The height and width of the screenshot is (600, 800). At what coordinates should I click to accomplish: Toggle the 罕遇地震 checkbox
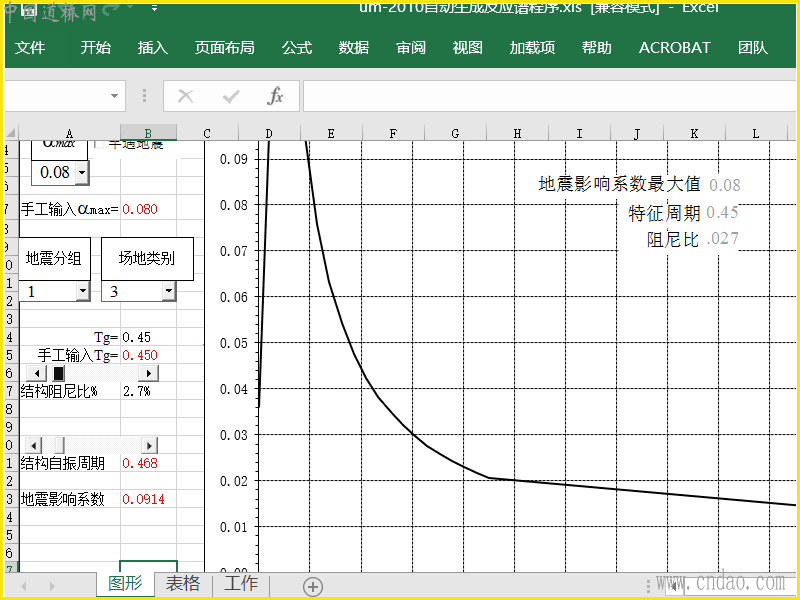[100, 144]
